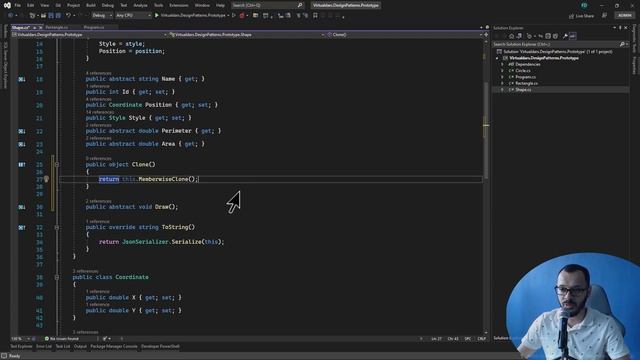
Task: Click the feedback icon next to Live Share
Action: click(x=604, y=16)
